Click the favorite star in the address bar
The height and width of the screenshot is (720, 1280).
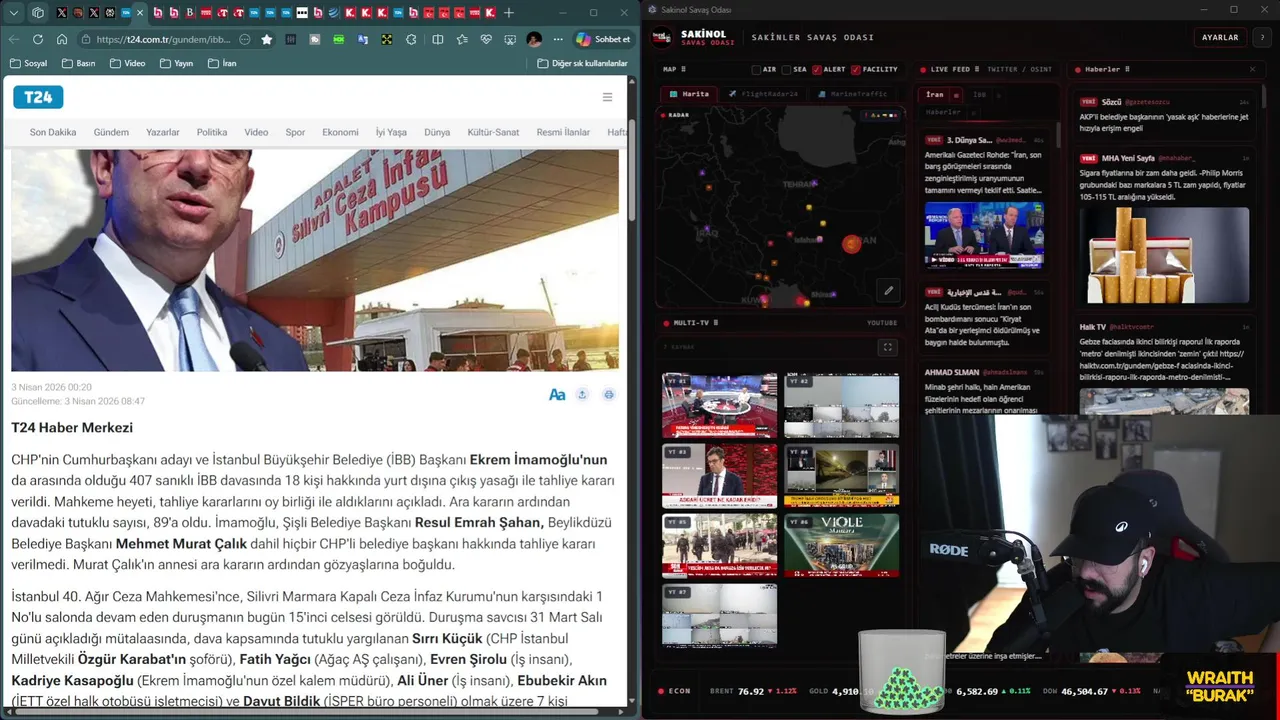(267, 39)
